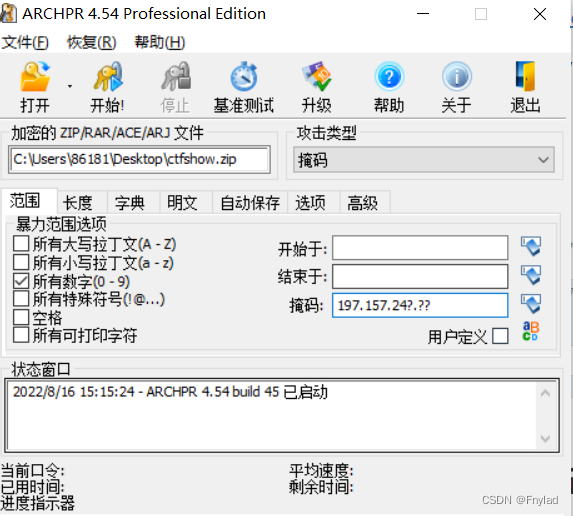Switch to the 高级 tab

[365, 202]
